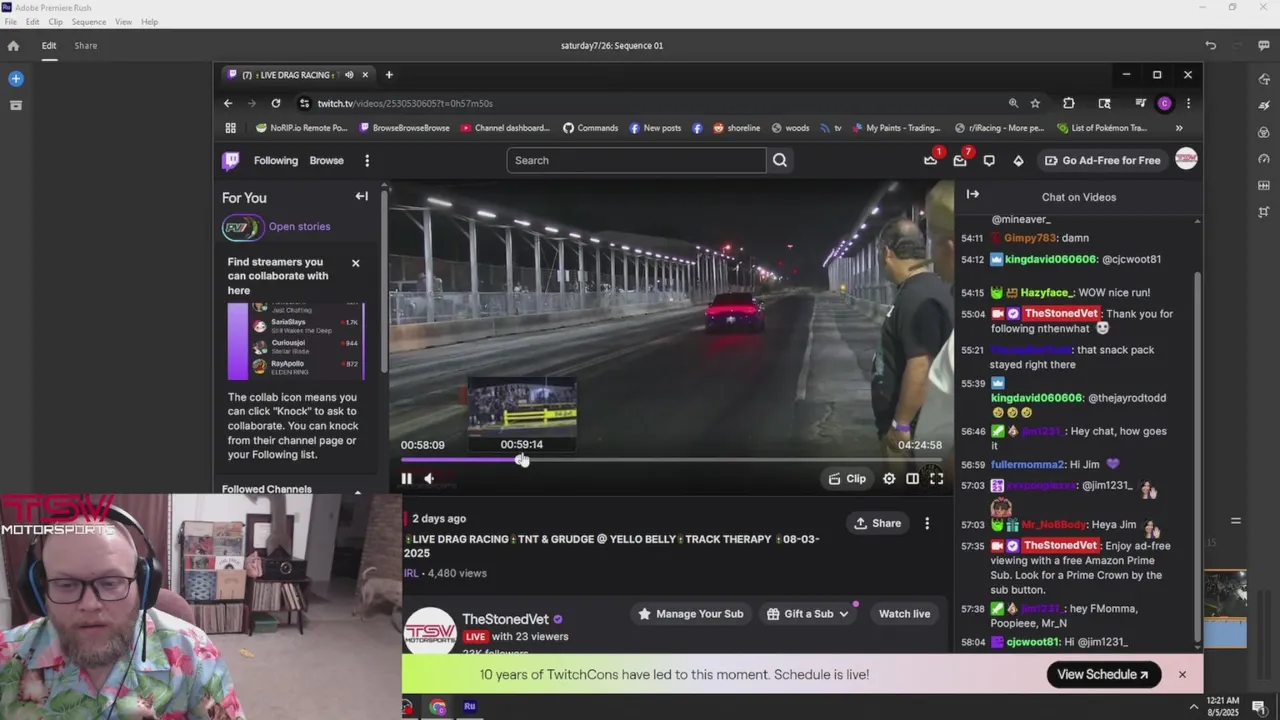Image resolution: width=1280 pixels, height=720 pixels.
Task: Click the Clip button on player
Action: point(847,479)
